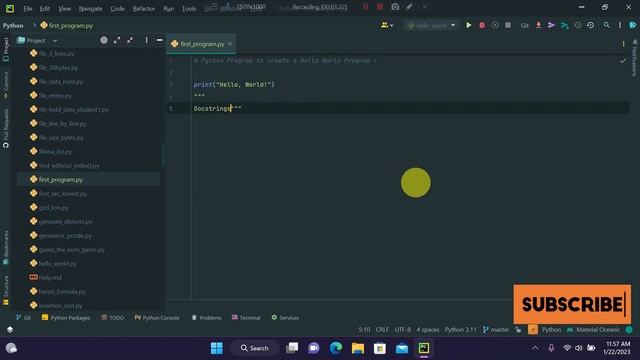Viewport: 640px width, 360px height.
Task: Change the CRLF line separator in the status bar
Action: point(382,330)
